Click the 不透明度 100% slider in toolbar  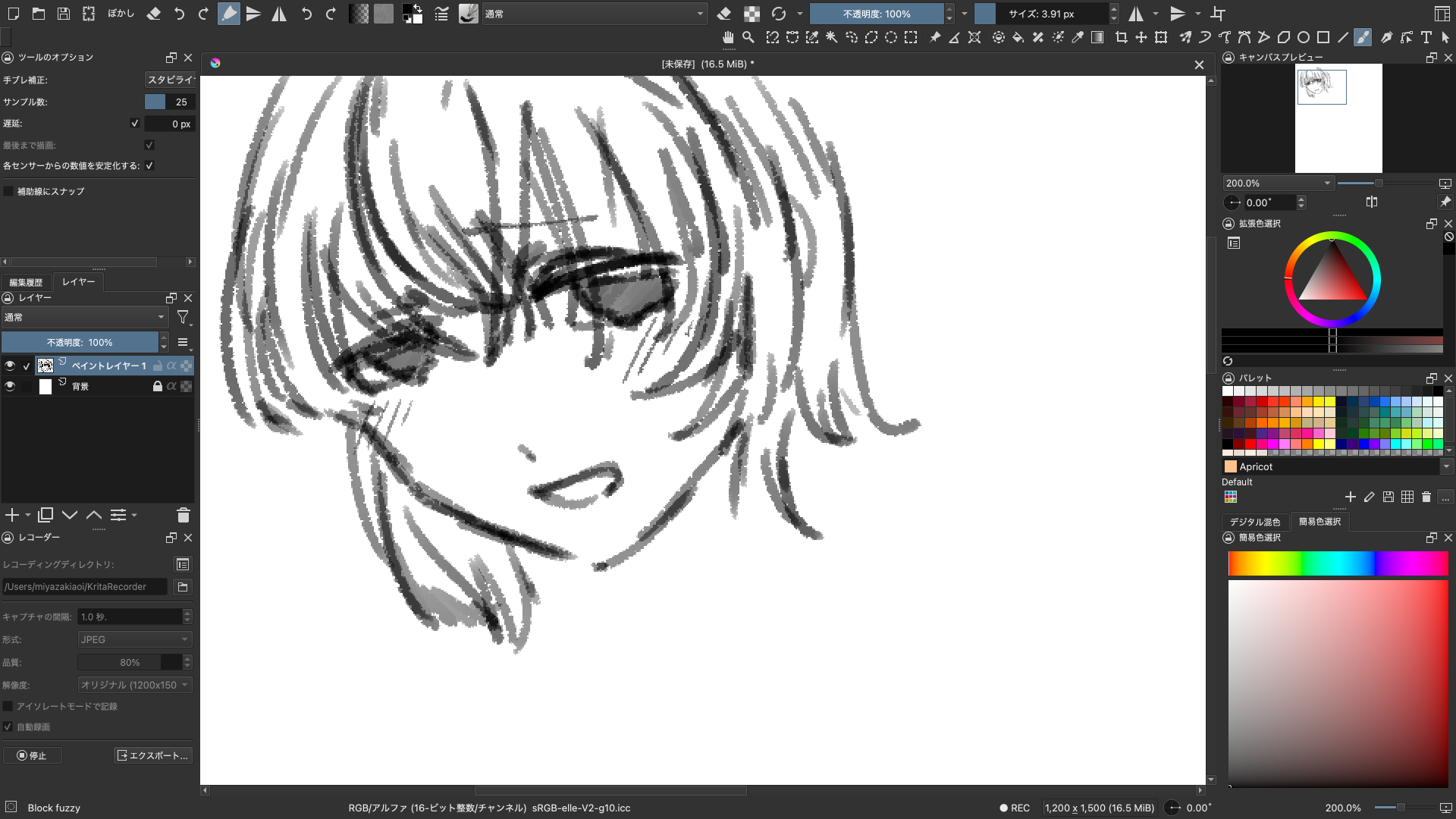point(876,14)
